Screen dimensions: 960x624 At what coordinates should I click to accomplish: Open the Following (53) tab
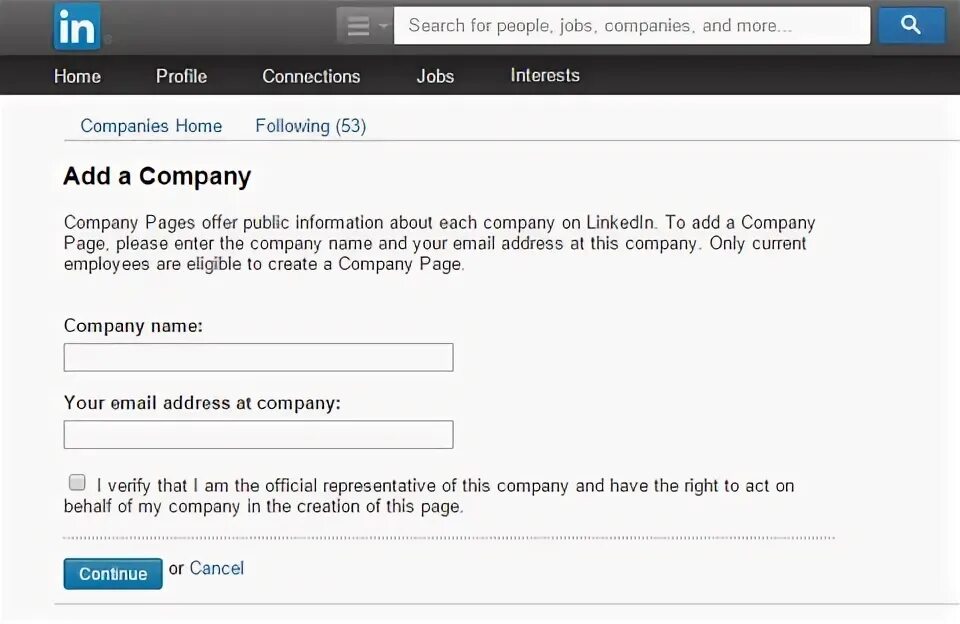click(310, 126)
